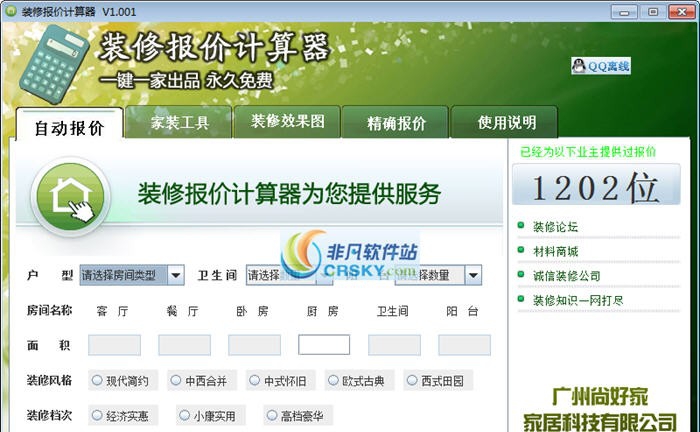The height and width of the screenshot is (432, 700).
Task: Open the 装修论坛 link
Action: point(555,227)
